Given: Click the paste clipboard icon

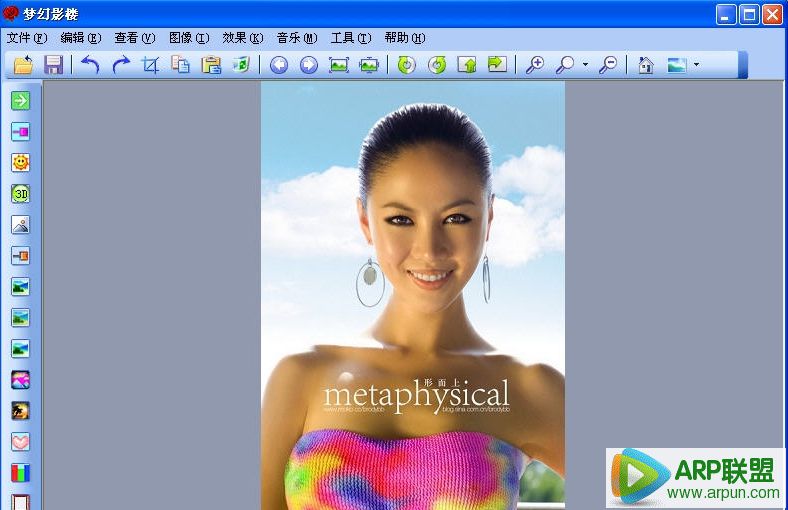Looking at the screenshot, I should pos(211,65).
